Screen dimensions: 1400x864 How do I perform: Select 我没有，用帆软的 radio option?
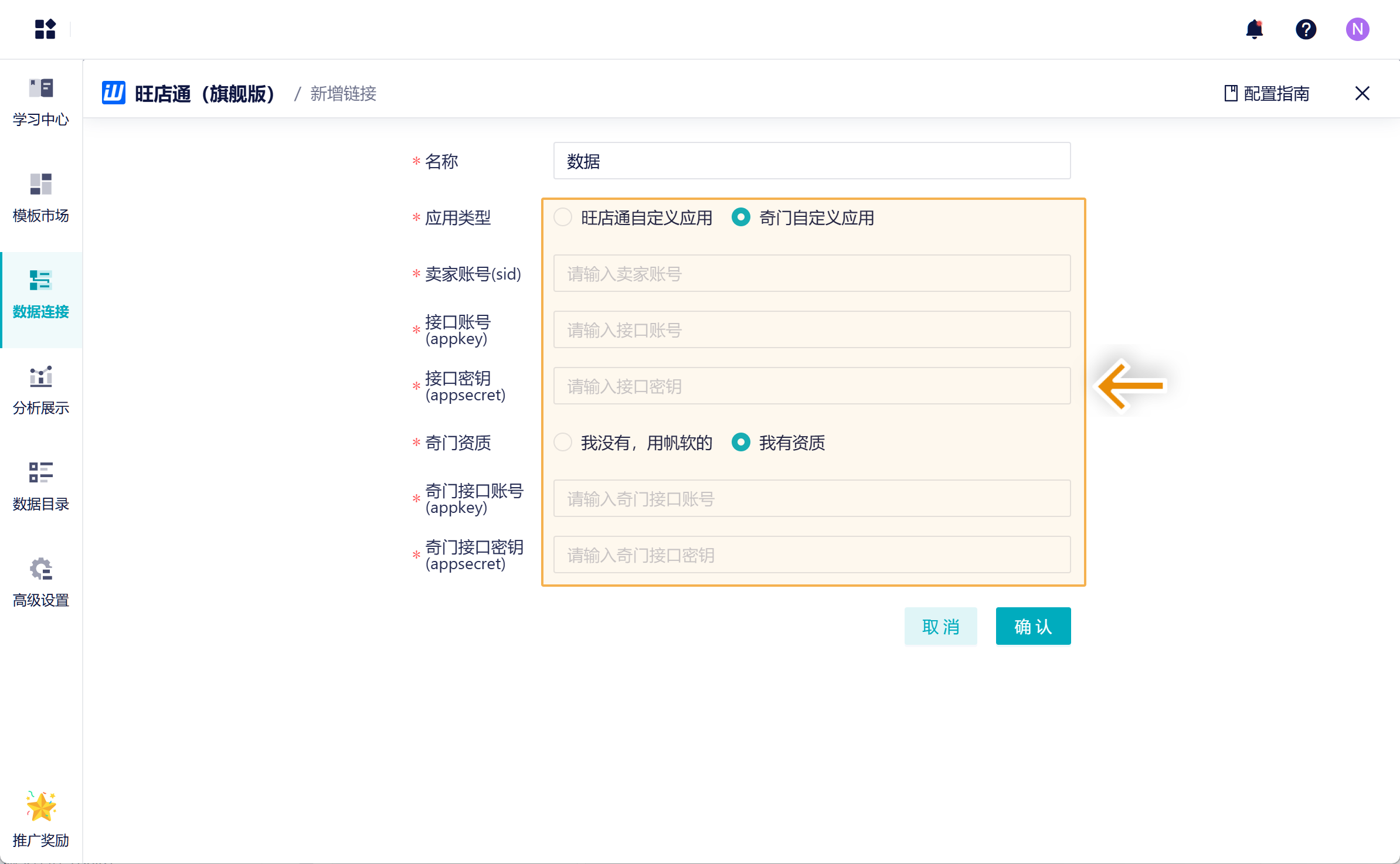(x=563, y=443)
